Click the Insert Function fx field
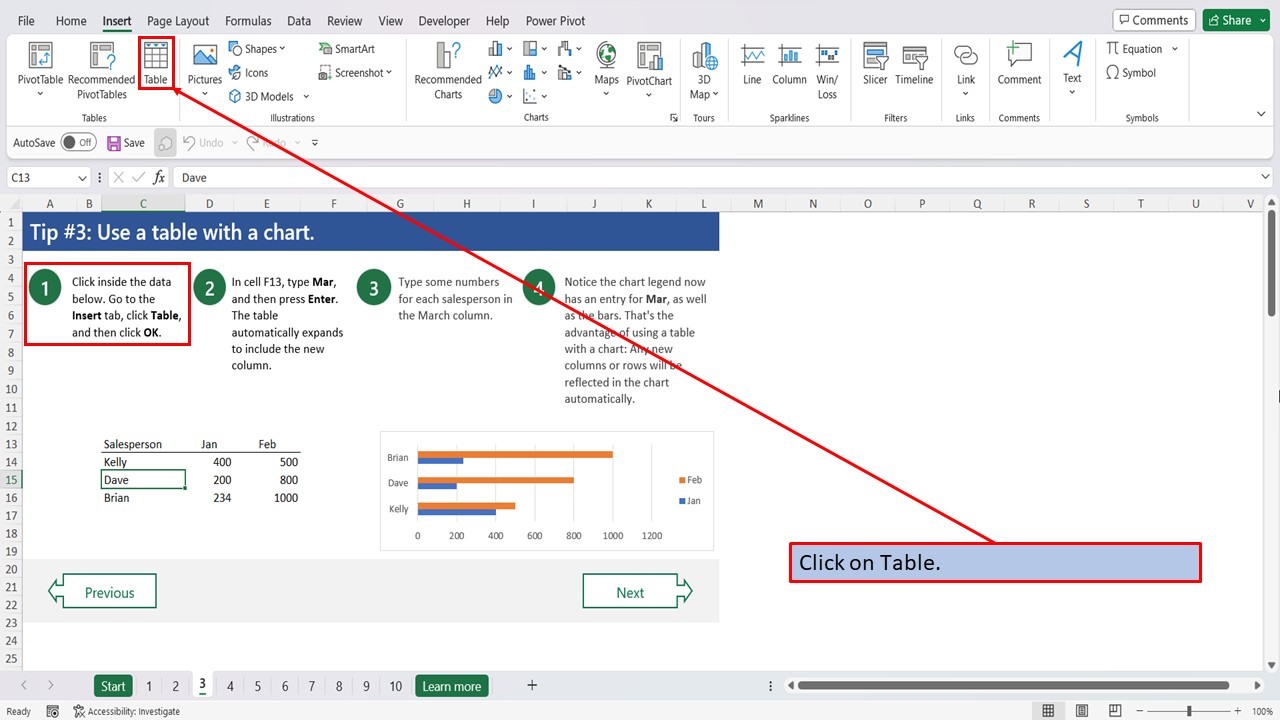 pos(159,177)
